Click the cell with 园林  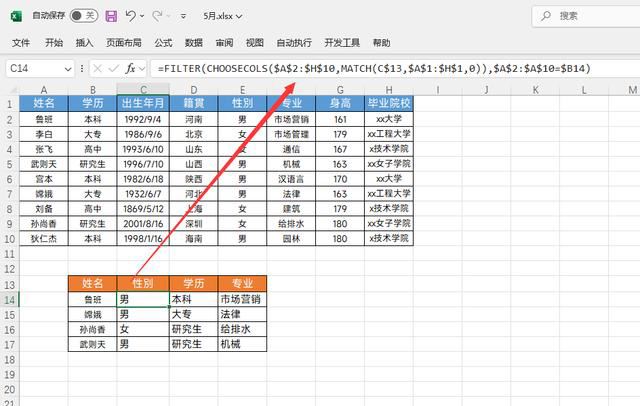[291, 239]
